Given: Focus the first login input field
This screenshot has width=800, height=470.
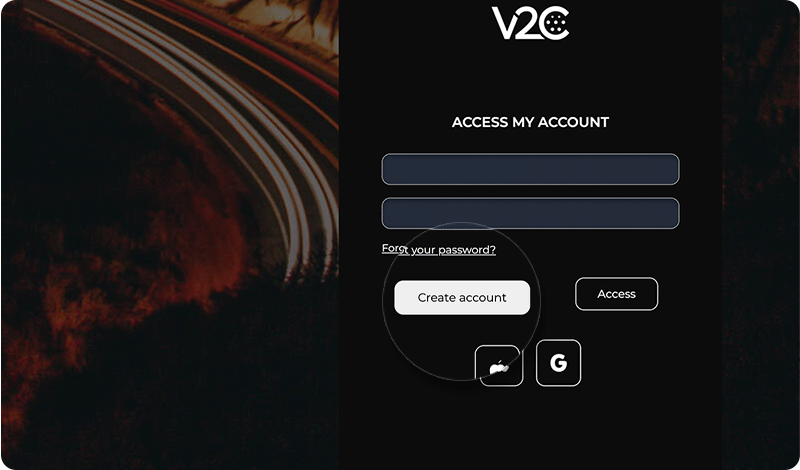Looking at the screenshot, I should (530, 169).
